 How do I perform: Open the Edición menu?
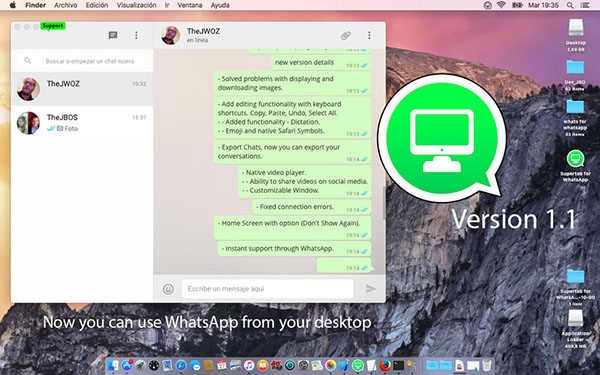click(97, 5)
